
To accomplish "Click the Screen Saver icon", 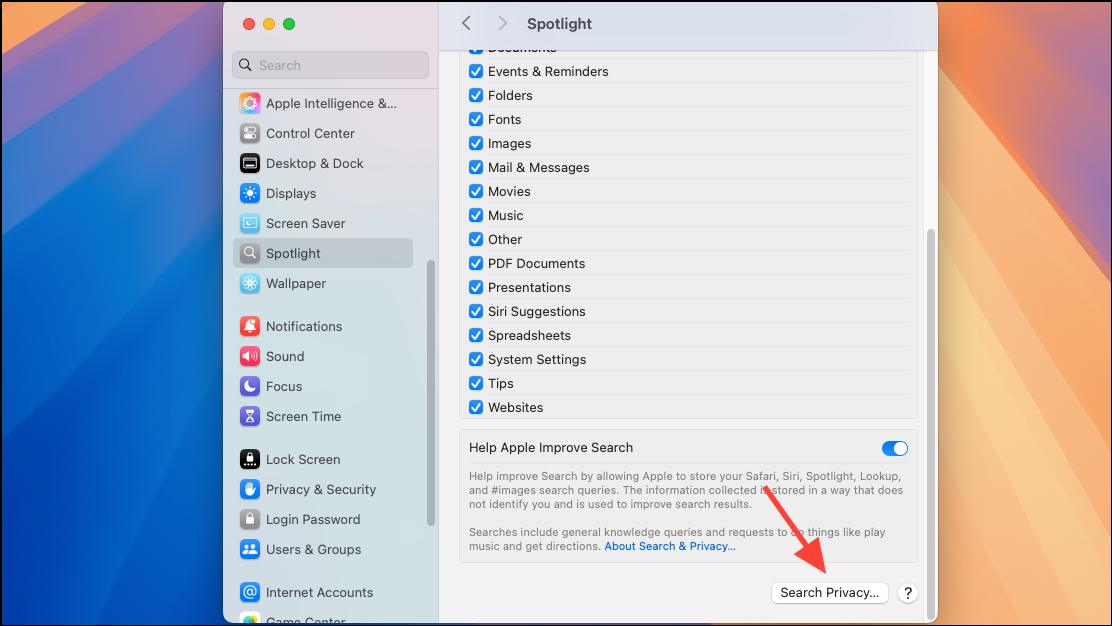I will coord(250,223).
